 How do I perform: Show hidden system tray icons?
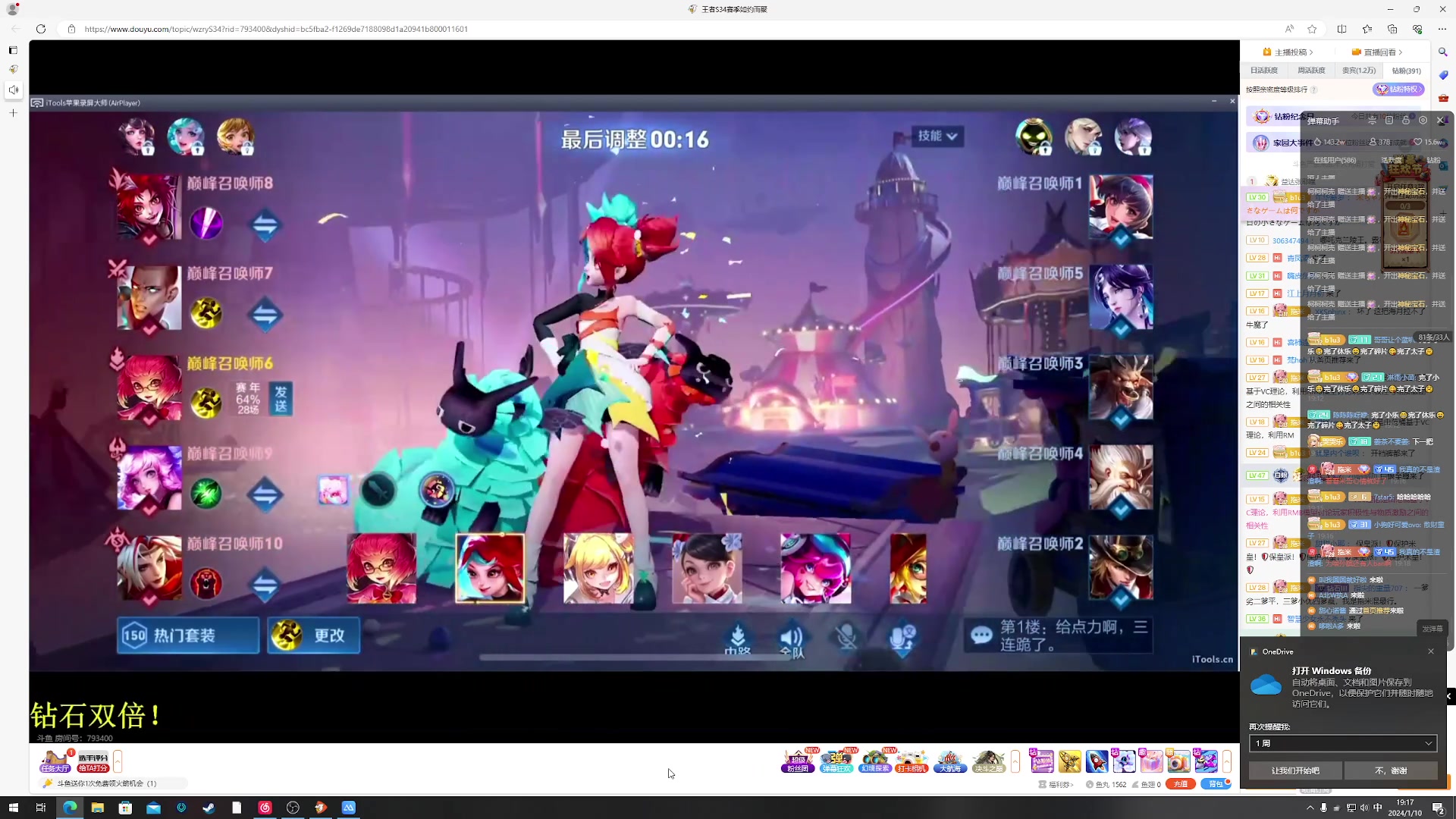point(1310,808)
